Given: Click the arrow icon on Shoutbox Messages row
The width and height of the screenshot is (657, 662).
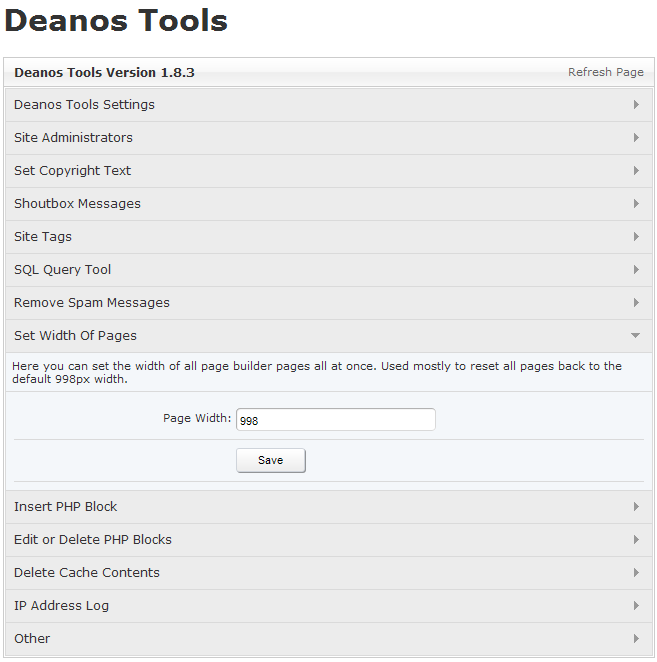Looking at the screenshot, I should [x=636, y=204].
